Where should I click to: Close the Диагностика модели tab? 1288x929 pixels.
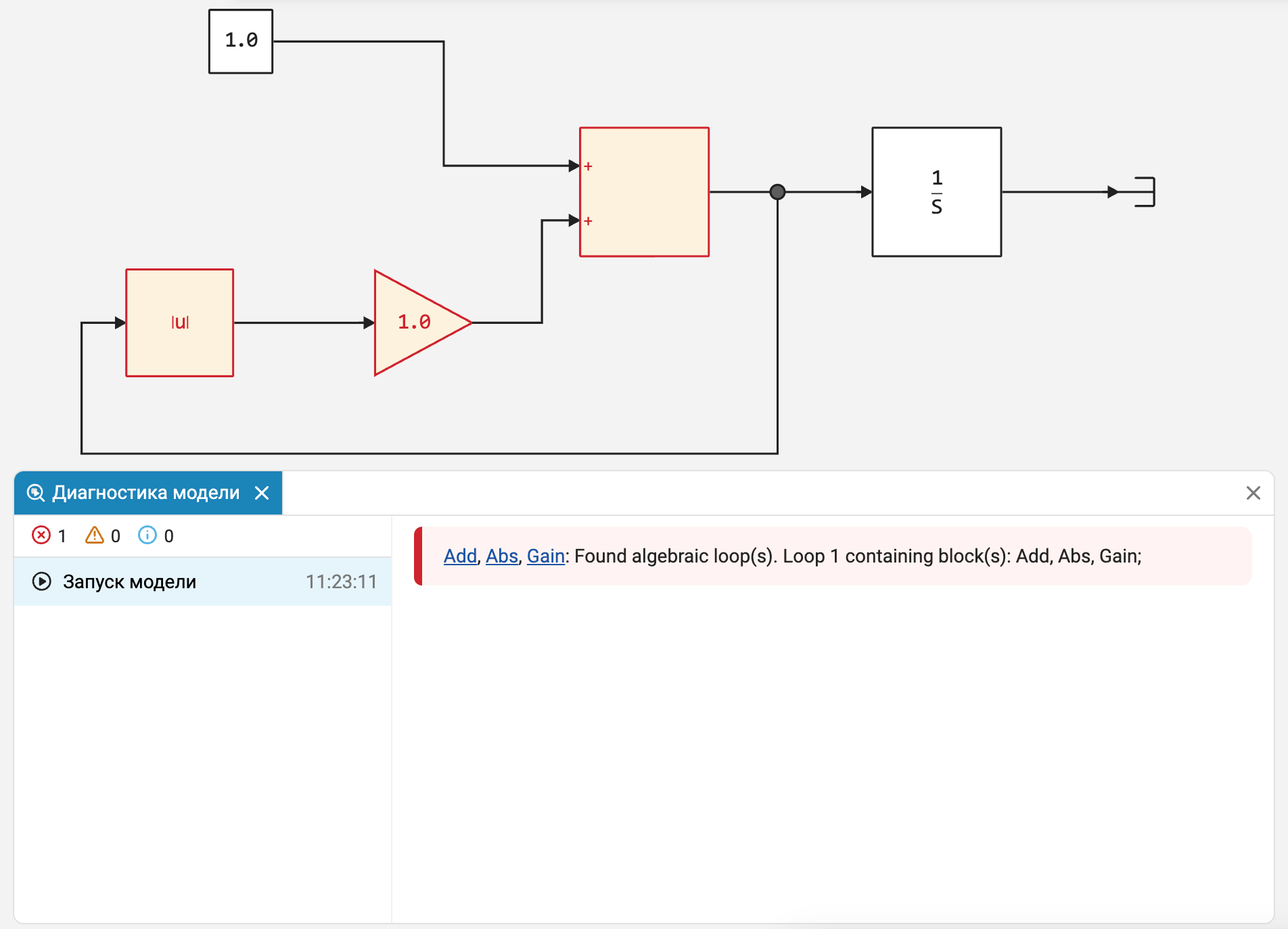[262, 493]
